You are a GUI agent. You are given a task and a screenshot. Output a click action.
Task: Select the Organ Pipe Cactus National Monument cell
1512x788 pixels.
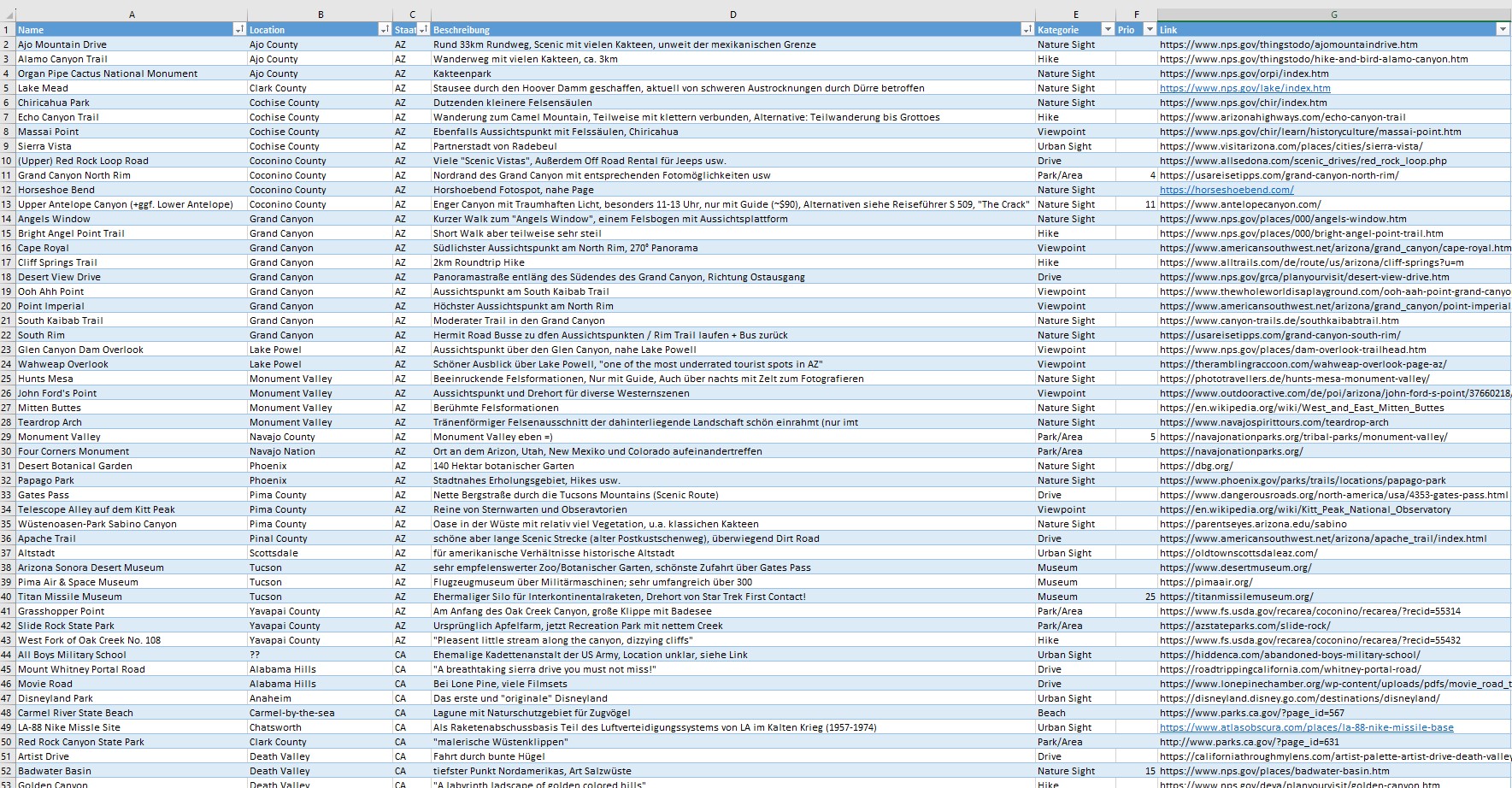pos(132,74)
